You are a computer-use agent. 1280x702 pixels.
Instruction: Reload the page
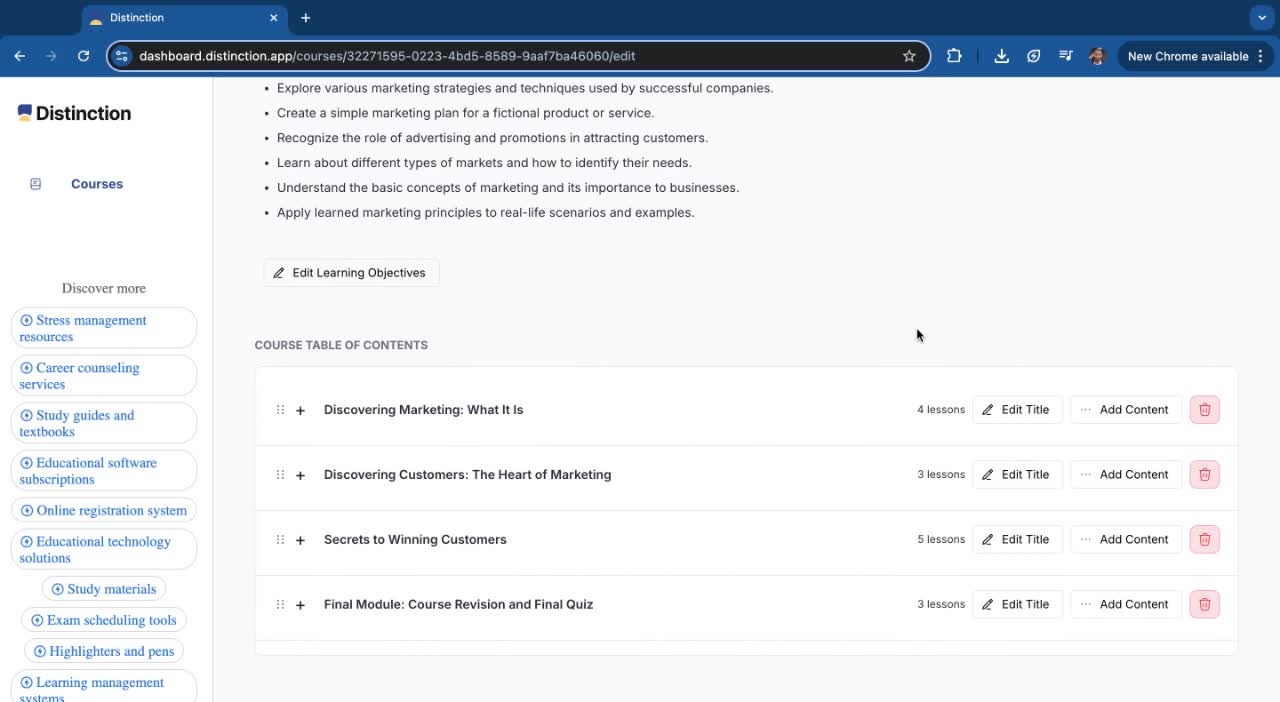(x=83, y=56)
